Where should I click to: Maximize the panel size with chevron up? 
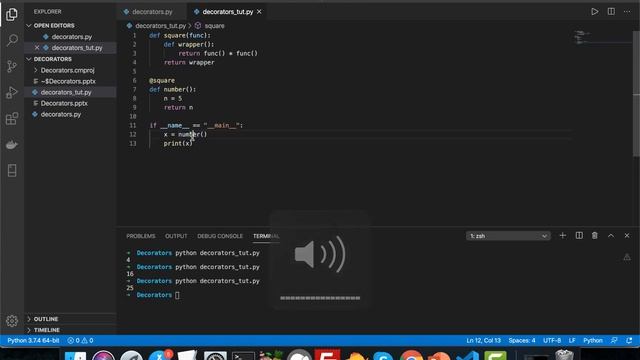[611, 236]
